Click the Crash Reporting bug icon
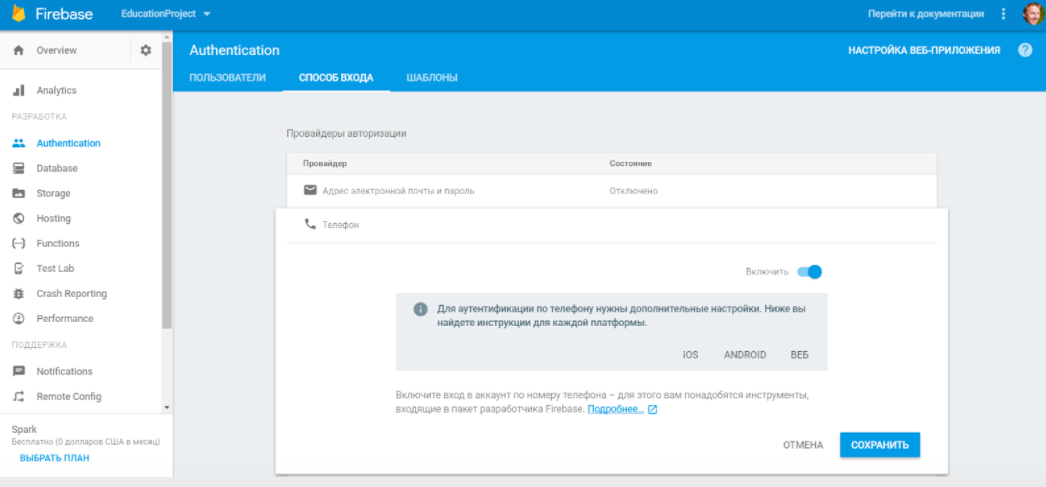Screen dimensions: 1046x487 pos(19,294)
